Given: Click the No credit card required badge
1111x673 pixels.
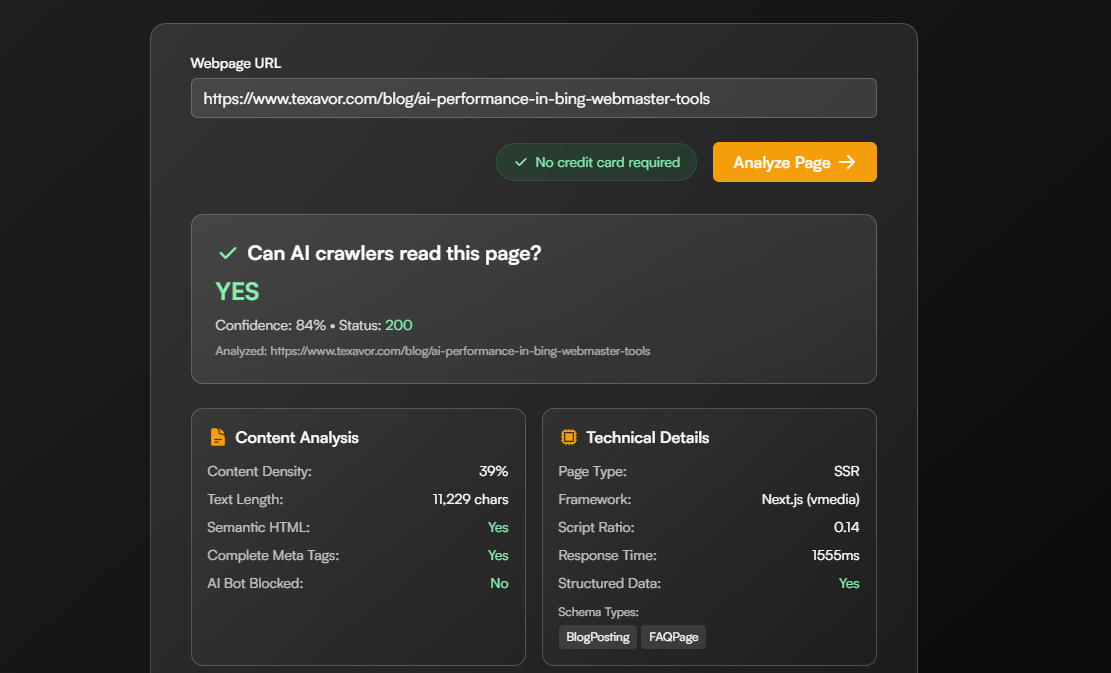Looking at the screenshot, I should [x=596, y=161].
